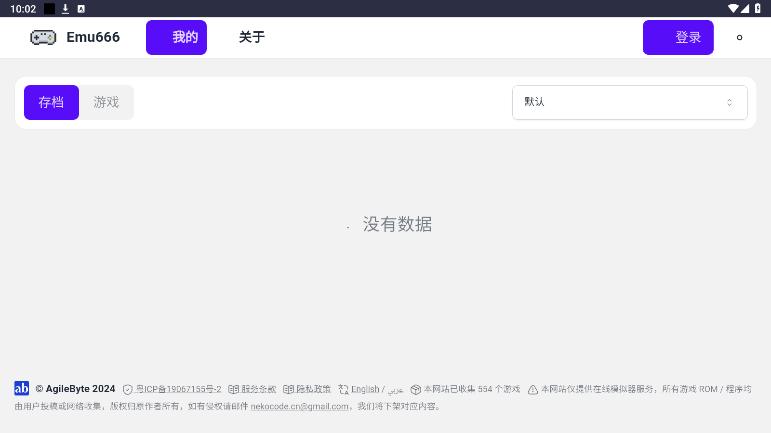Image resolution: width=771 pixels, height=433 pixels.
Task: Click the nekocode.cn@gmail.com email link
Action: [300, 406]
